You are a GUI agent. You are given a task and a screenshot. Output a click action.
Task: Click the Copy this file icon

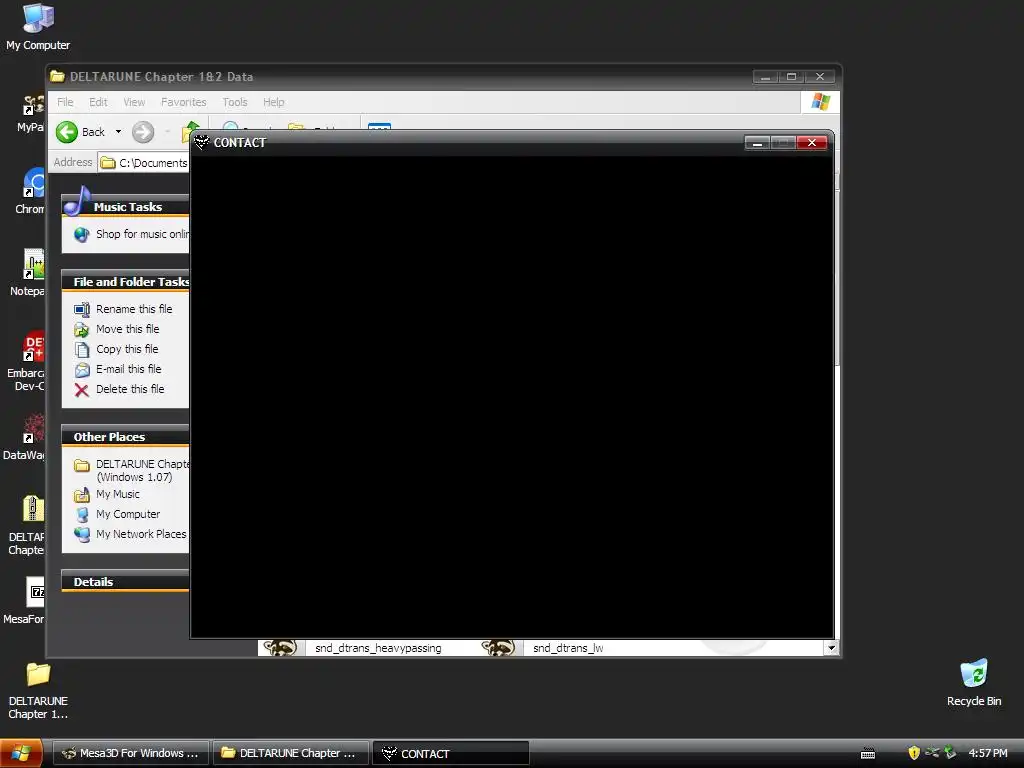[x=82, y=350]
